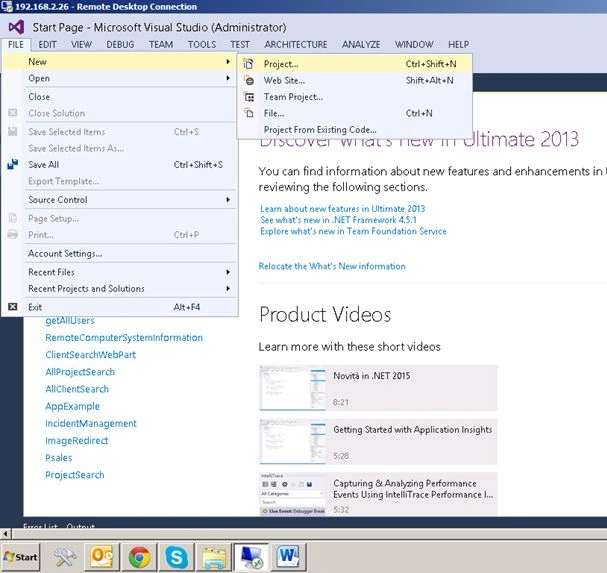Launch Outlook from the taskbar

coord(102,557)
